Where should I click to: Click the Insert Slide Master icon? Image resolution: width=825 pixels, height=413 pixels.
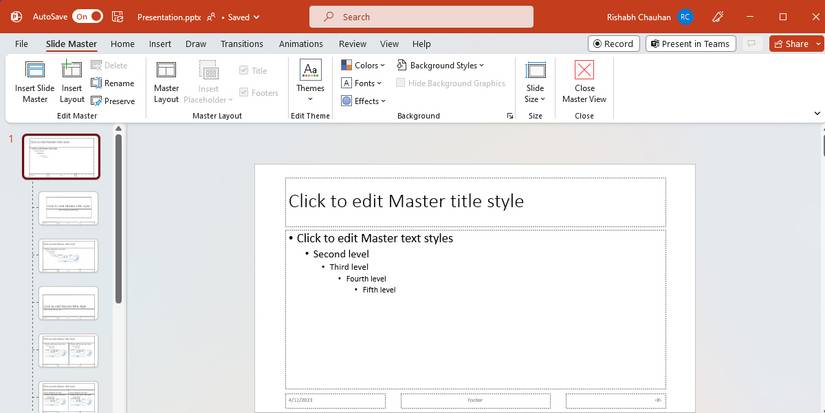click(35, 70)
